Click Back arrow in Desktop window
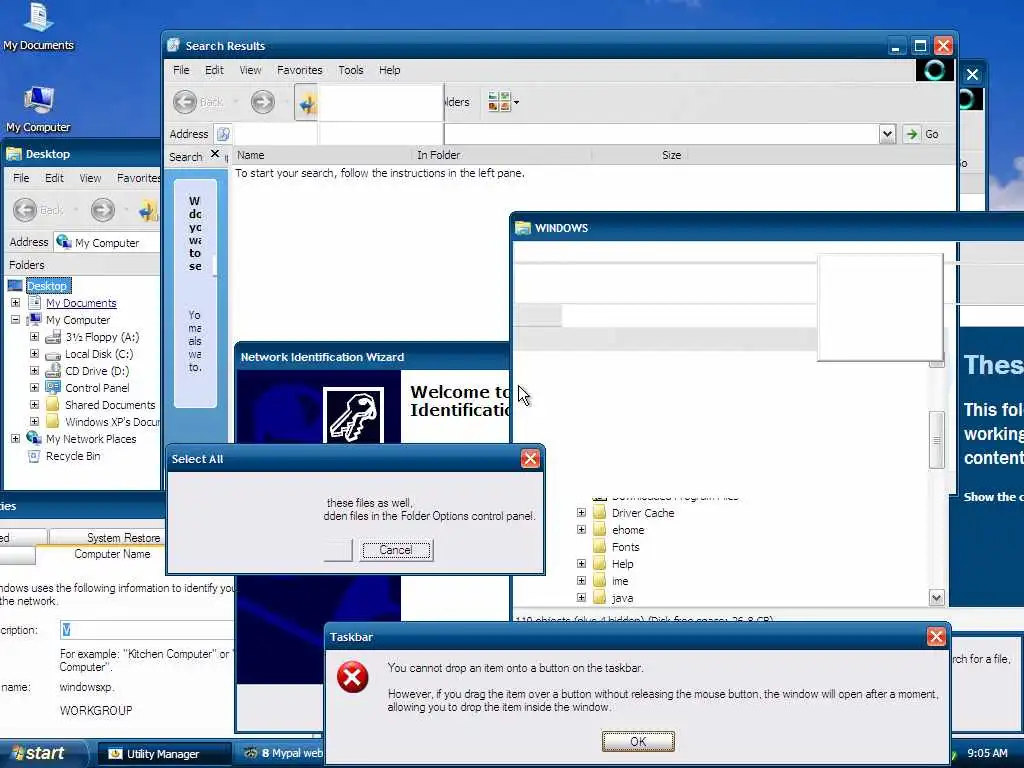This screenshot has height=768, width=1024. coord(25,210)
